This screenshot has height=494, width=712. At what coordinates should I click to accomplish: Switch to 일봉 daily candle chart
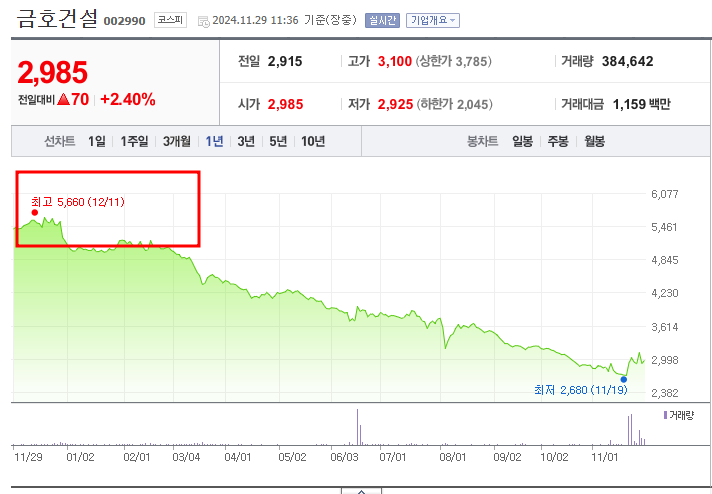click(x=522, y=141)
